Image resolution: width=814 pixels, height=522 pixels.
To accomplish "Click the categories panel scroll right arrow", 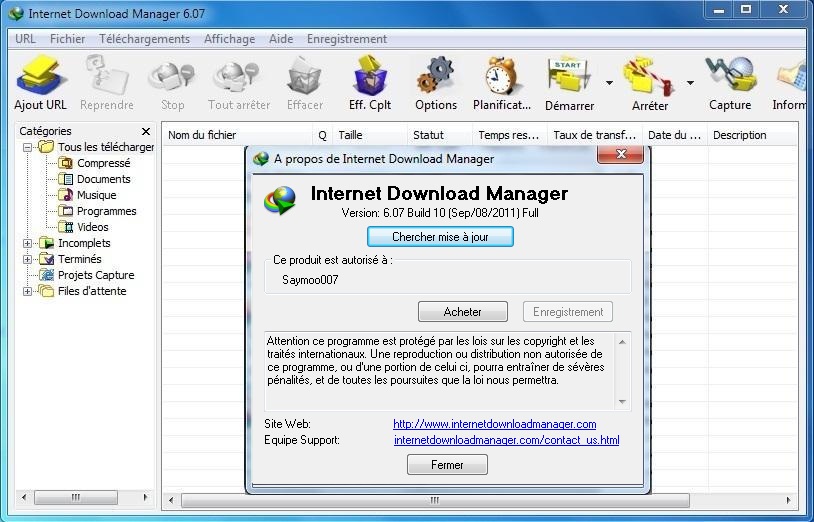I will pos(145,497).
